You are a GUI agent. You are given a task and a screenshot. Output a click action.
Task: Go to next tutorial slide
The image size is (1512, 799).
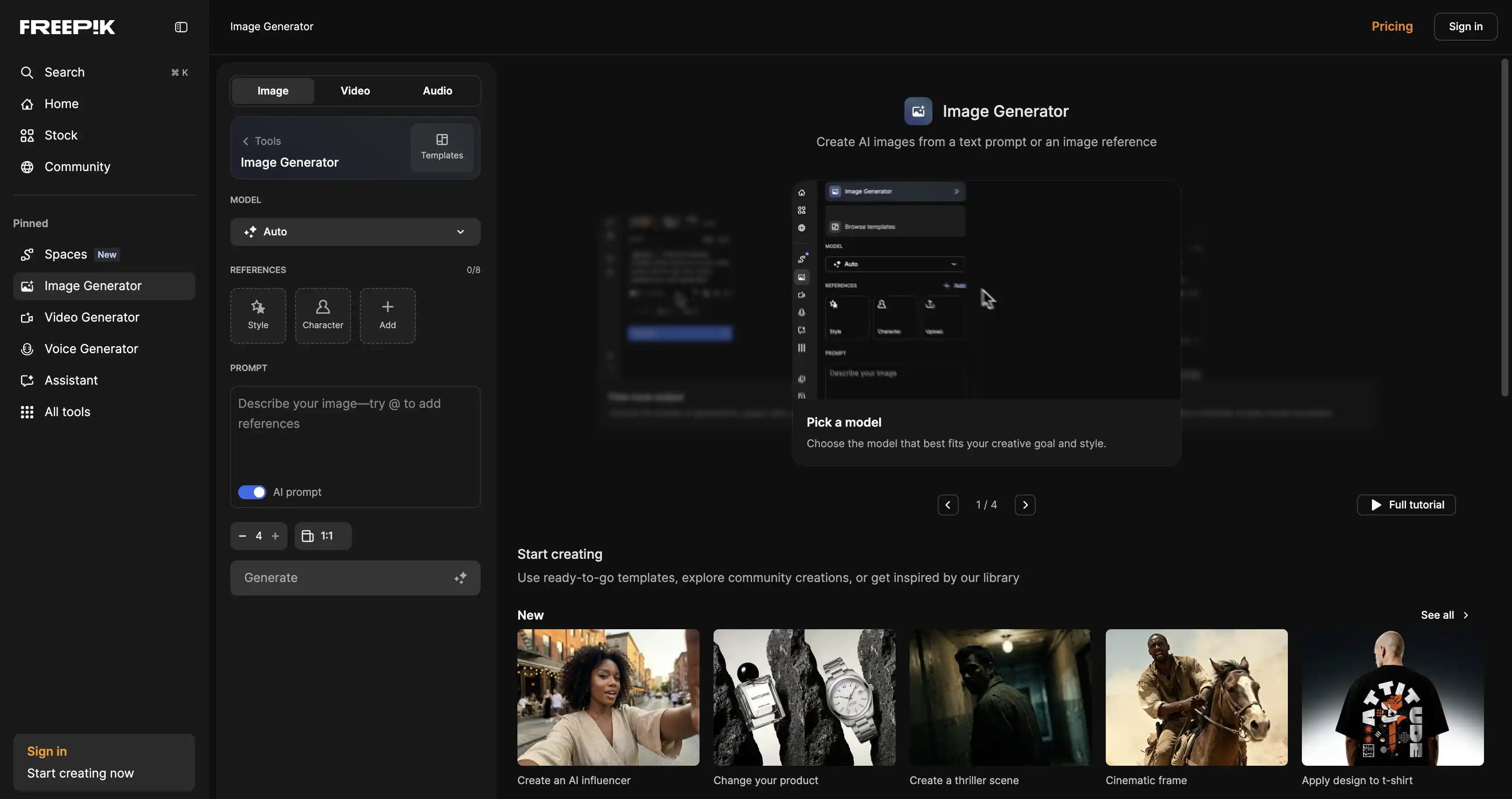pos(1025,505)
